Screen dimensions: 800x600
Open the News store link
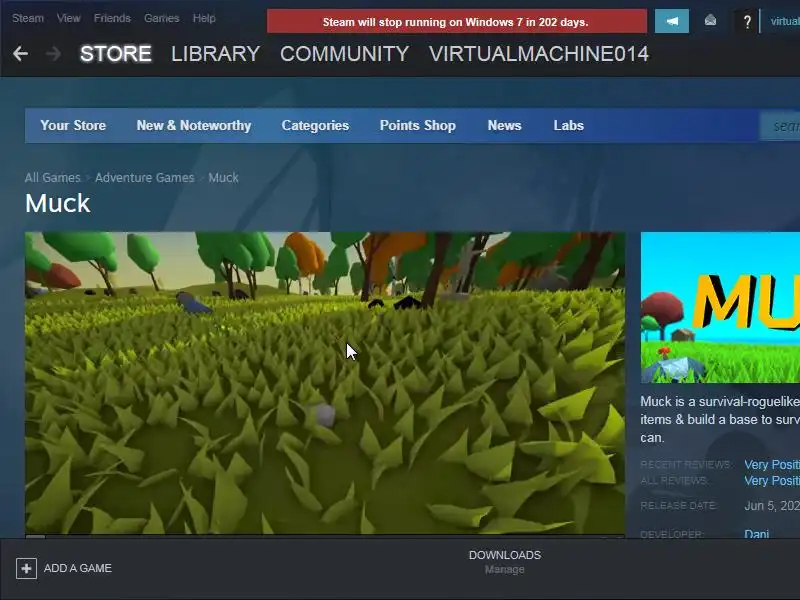coord(505,126)
